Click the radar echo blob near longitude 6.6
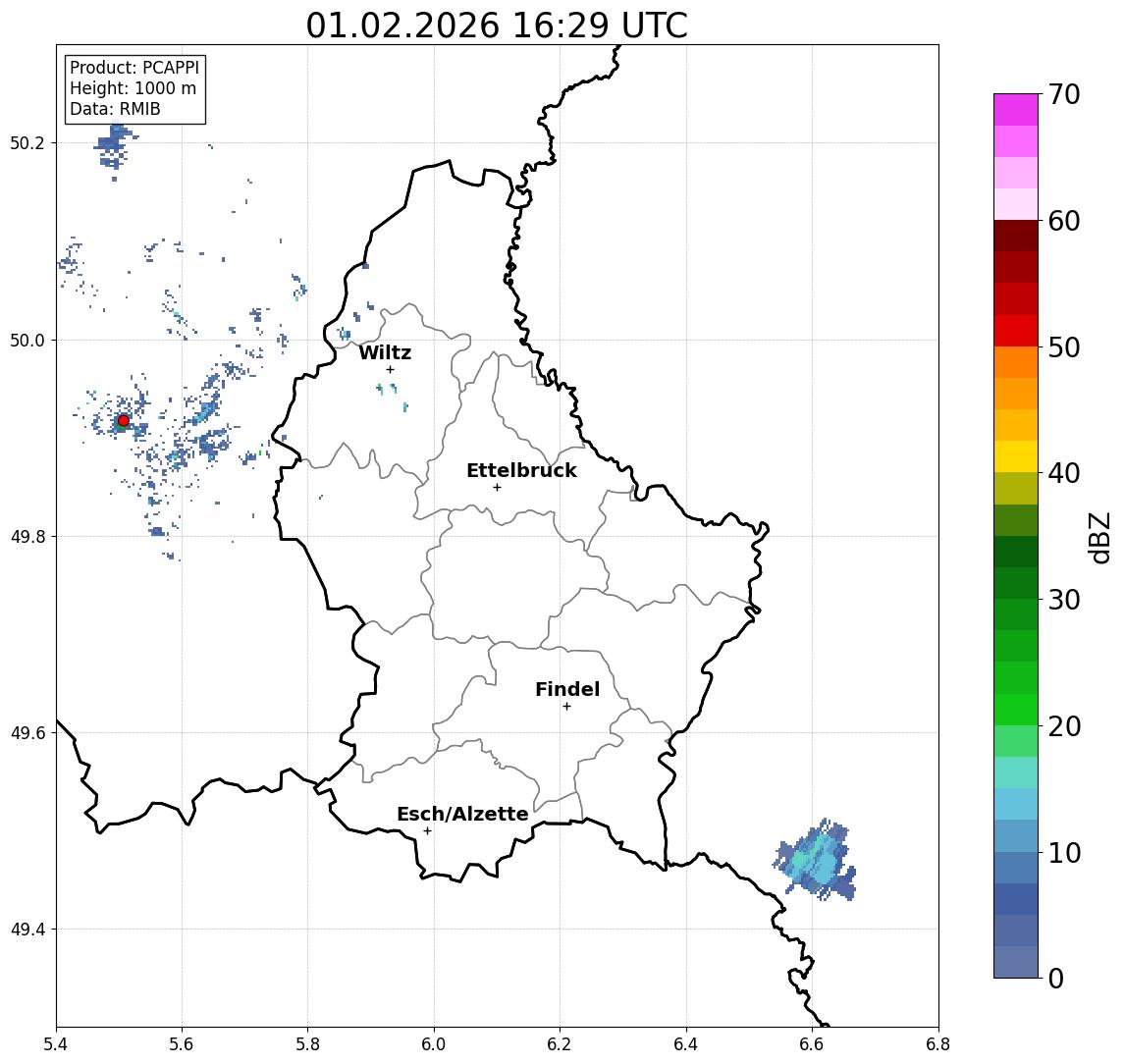 pos(816,861)
